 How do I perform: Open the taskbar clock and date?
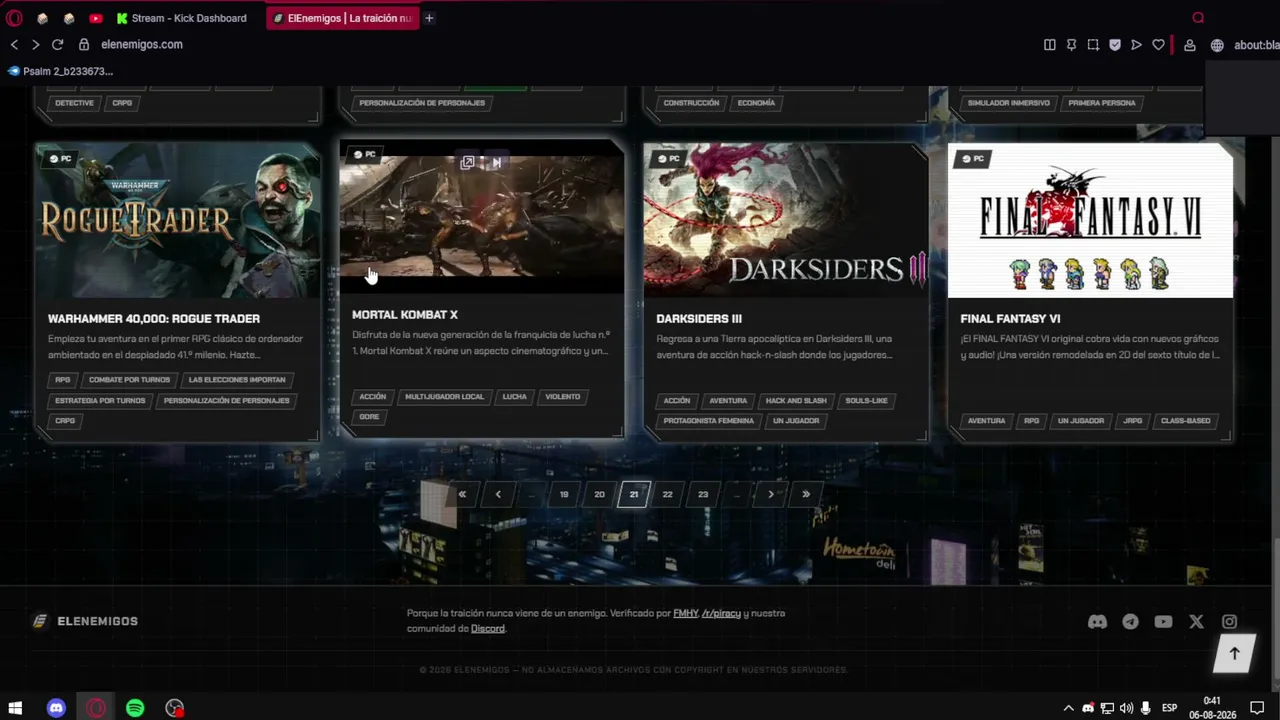pyautogui.click(x=1212, y=708)
